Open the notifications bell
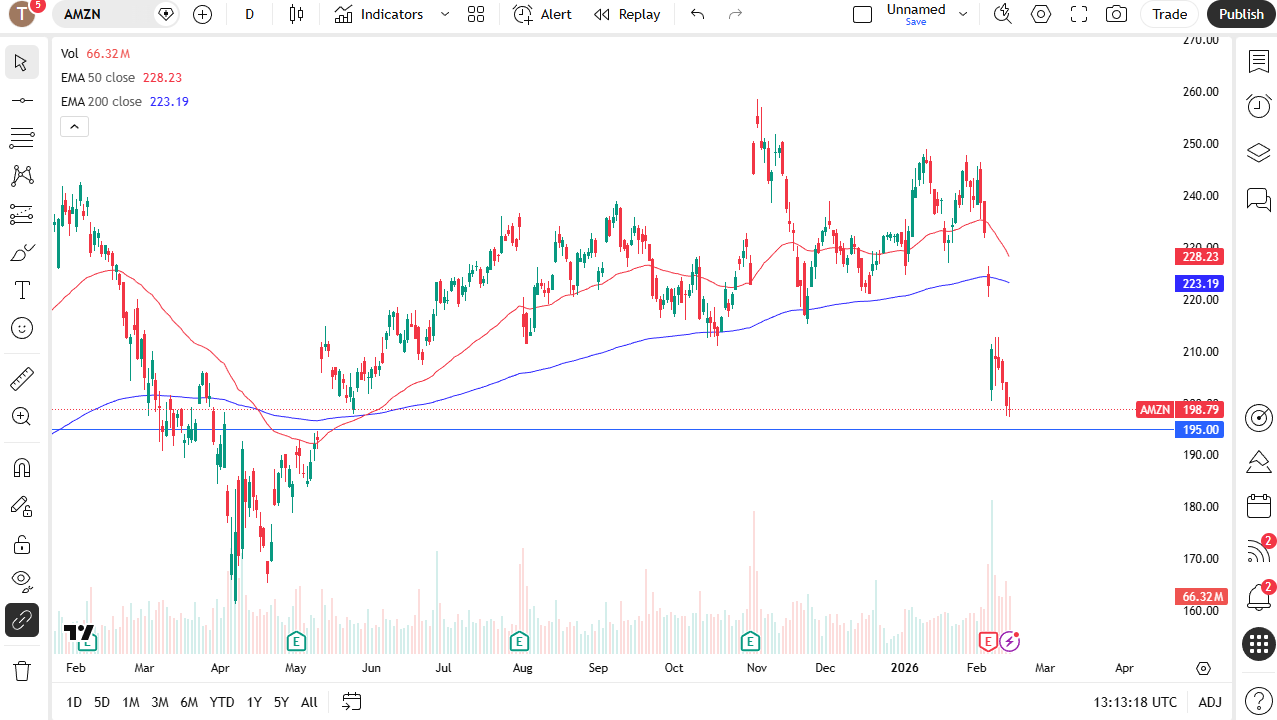The height and width of the screenshot is (720, 1277). [1258, 598]
